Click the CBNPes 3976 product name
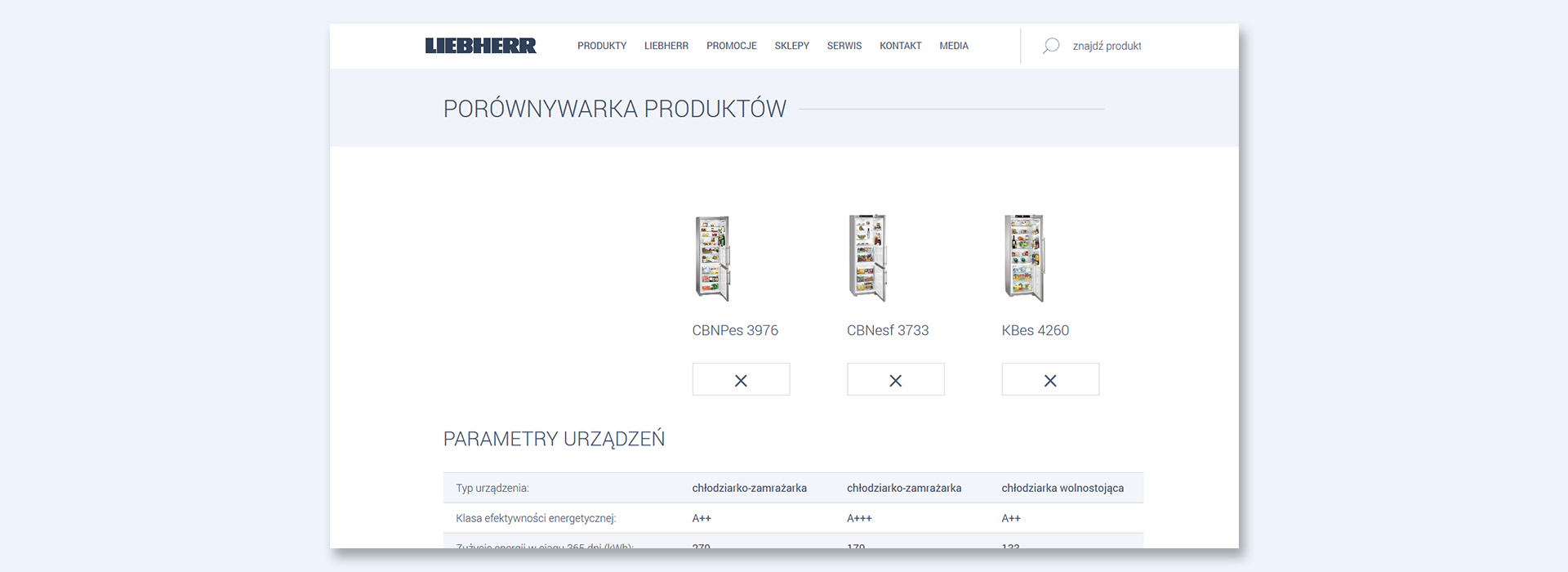Image resolution: width=1568 pixels, height=572 pixels. pyautogui.click(x=735, y=330)
